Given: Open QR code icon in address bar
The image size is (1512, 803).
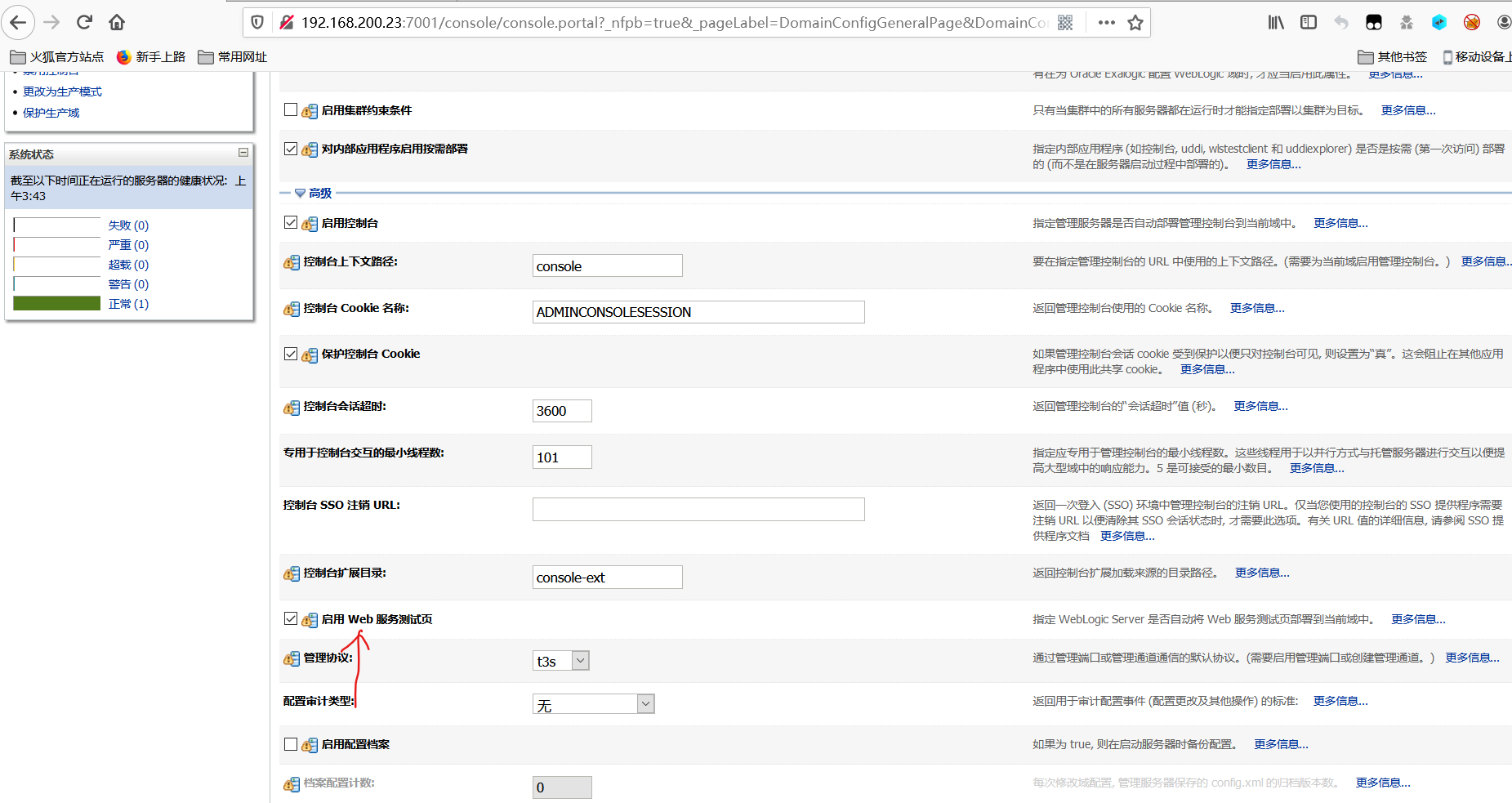Looking at the screenshot, I should coord(1065,22).
